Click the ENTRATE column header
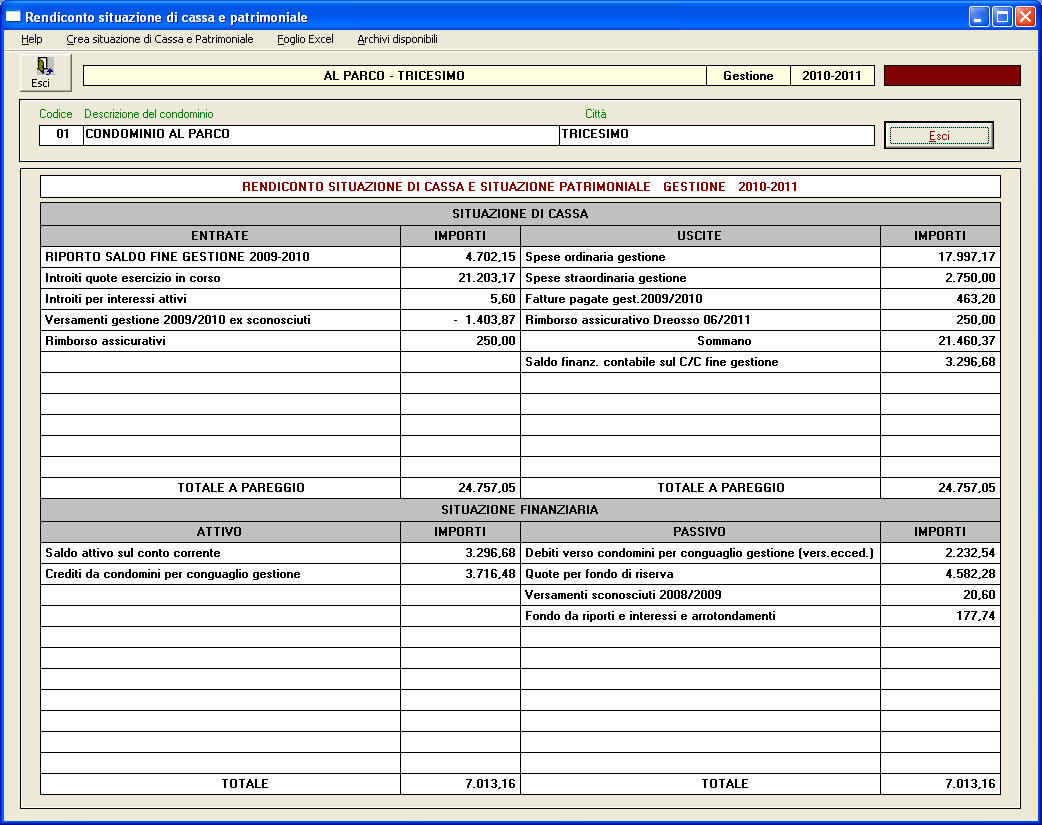The width and height of the screenshot is (1042, 825). [221, 236]
